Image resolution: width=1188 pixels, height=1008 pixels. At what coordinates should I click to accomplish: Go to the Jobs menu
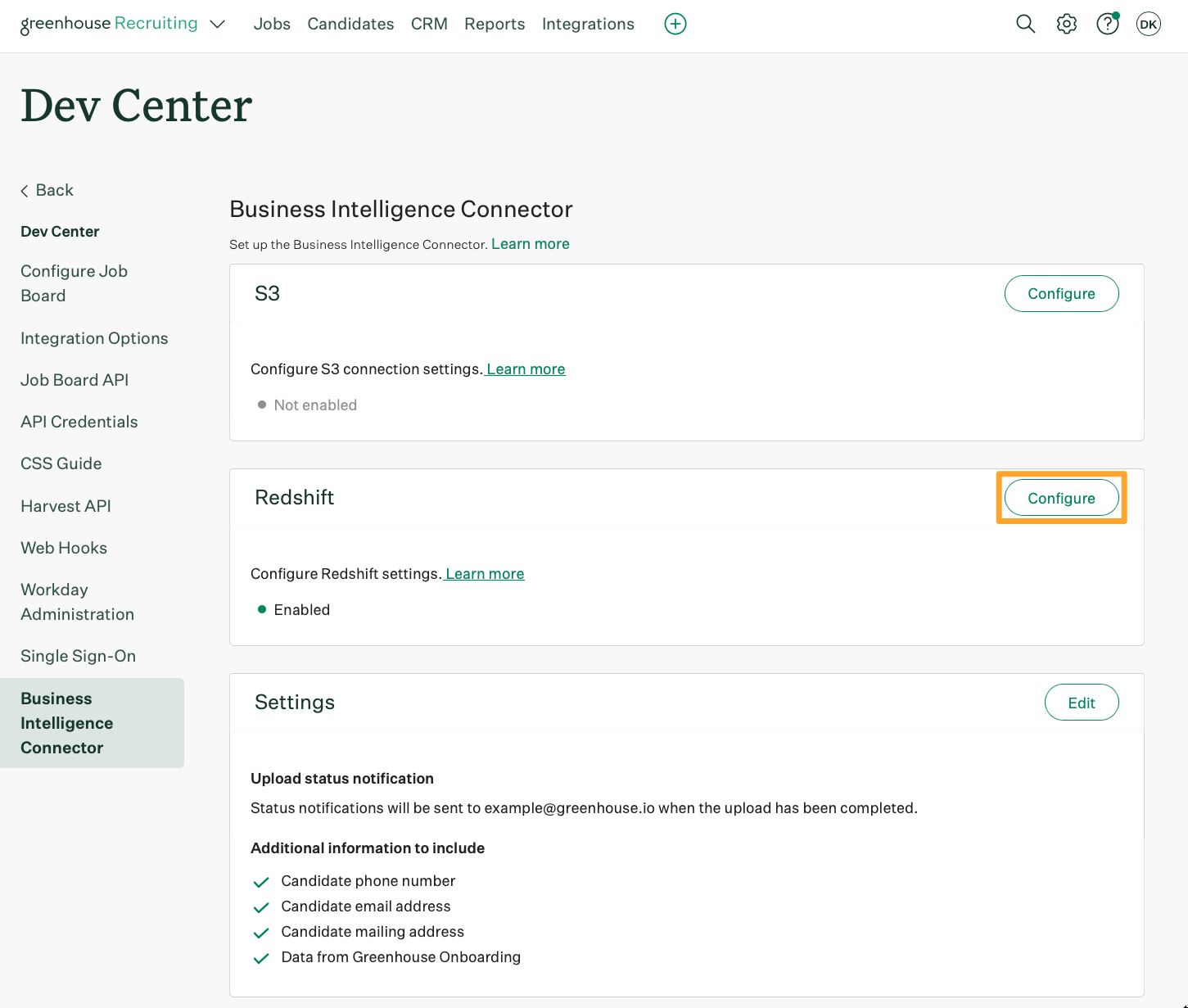tap(272, 24)
